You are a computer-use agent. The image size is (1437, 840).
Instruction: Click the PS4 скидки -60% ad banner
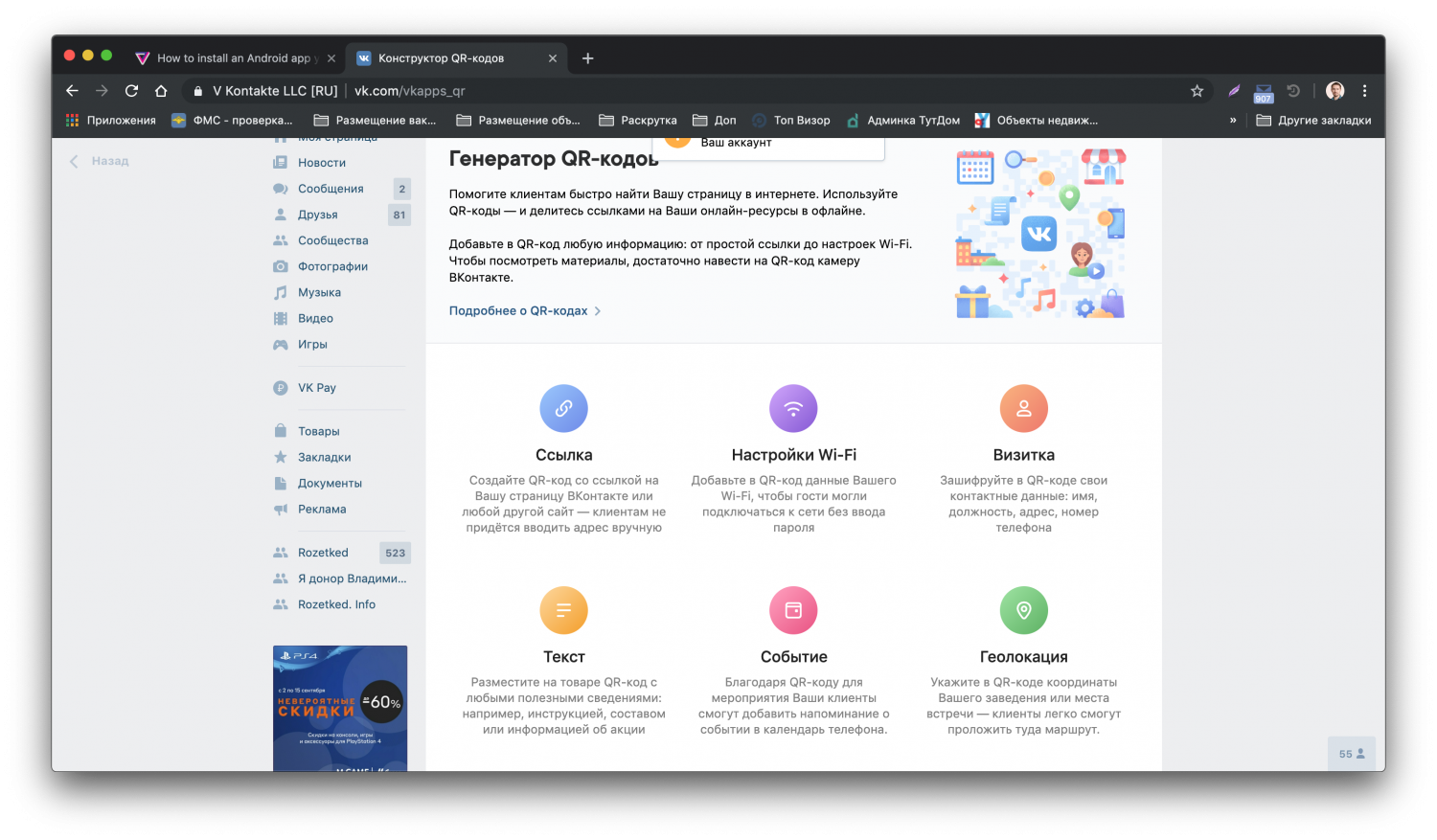point(340,708)
